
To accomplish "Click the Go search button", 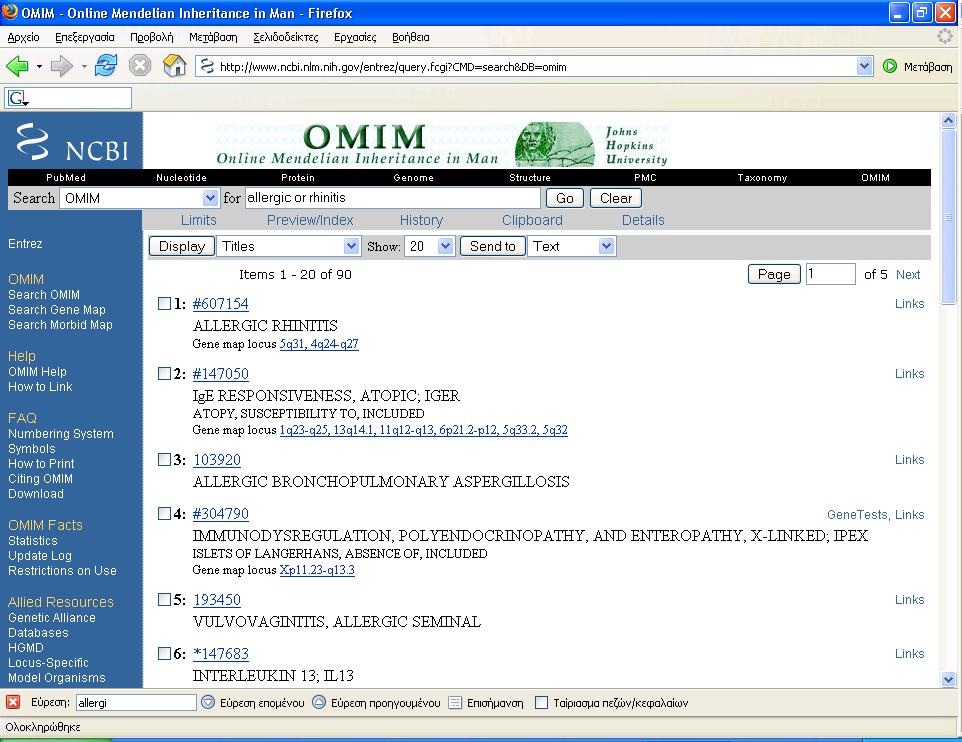I will [x=564, y=198].
